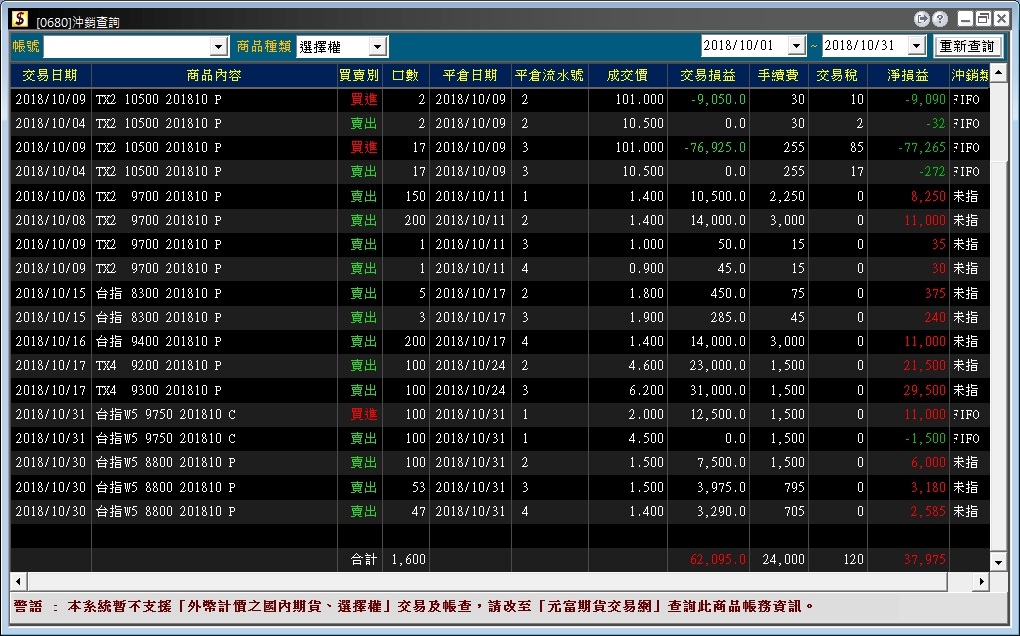This screenshot has width=1020, height=636.
Task: Click the 成交價 column header
Action: point(628,75)
